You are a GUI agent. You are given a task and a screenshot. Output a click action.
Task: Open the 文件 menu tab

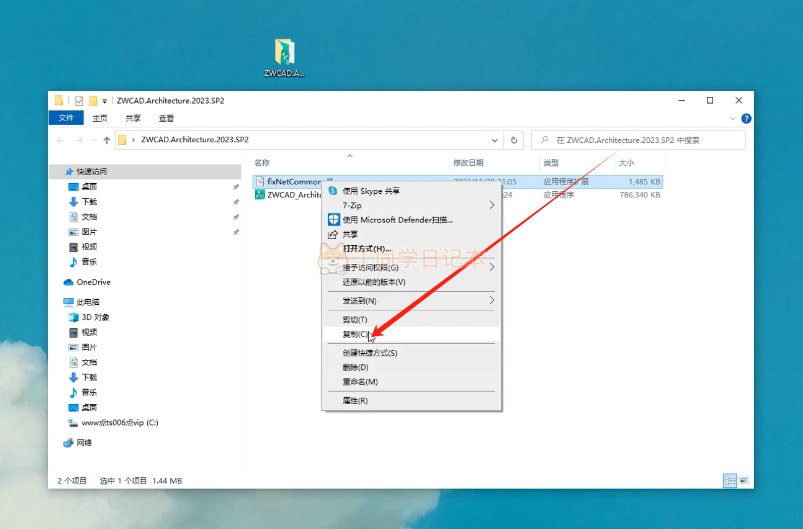tap(66, 118)
